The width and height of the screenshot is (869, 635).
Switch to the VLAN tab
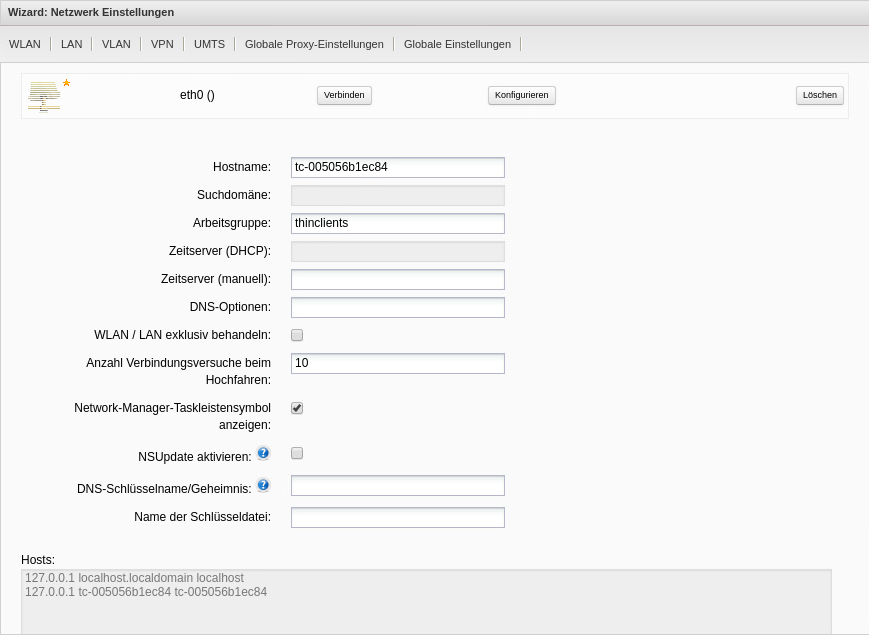pos(115,43)
